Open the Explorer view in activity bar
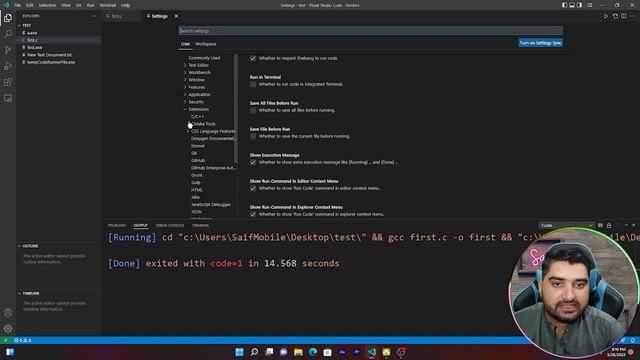 [x=8, y=18]
